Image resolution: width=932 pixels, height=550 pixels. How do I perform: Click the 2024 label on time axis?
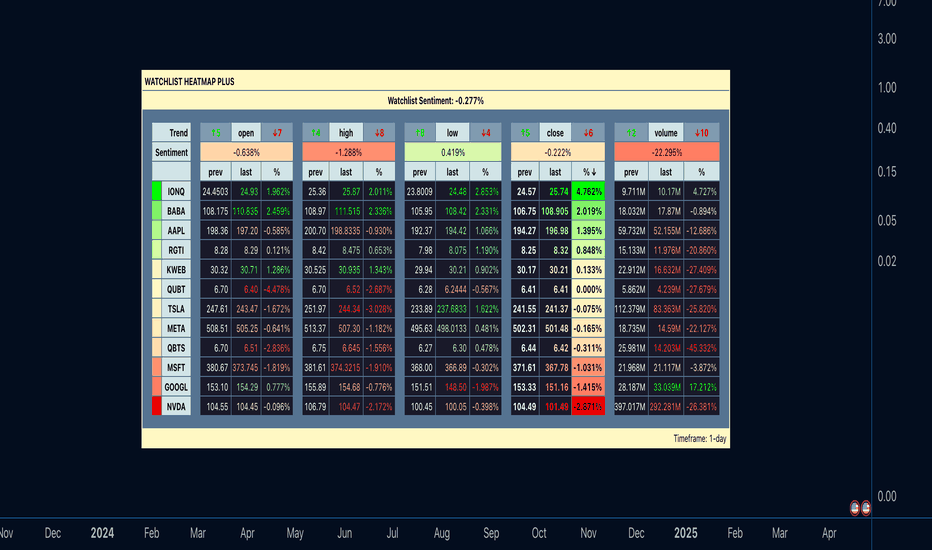[x=102, y=533]
